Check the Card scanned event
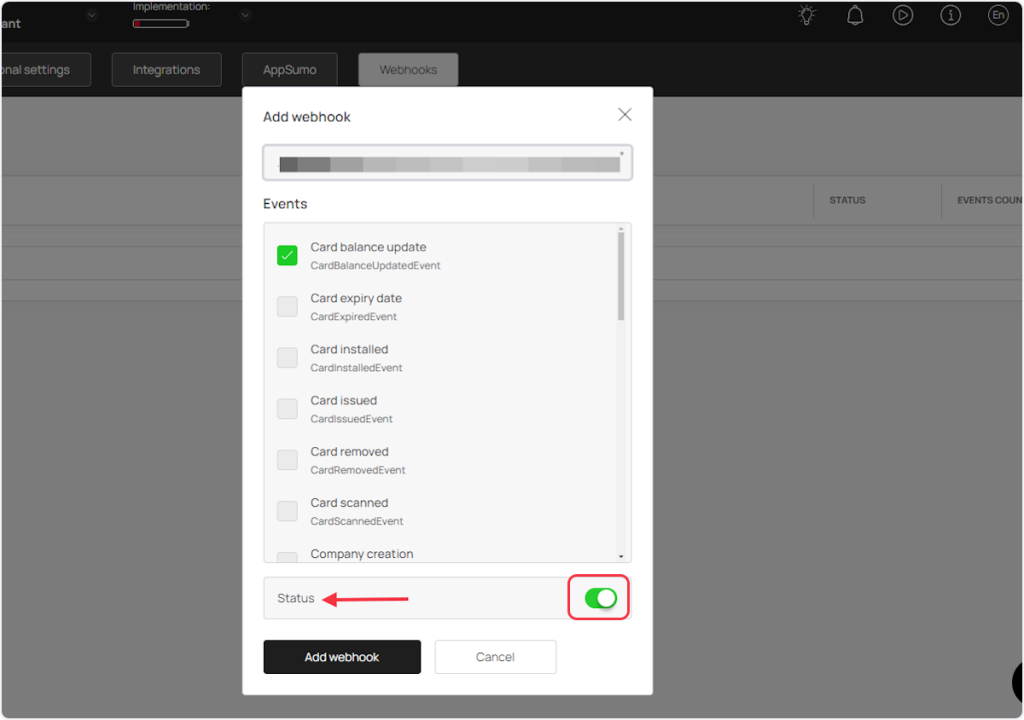1024x720 pixels. point(287,511)
